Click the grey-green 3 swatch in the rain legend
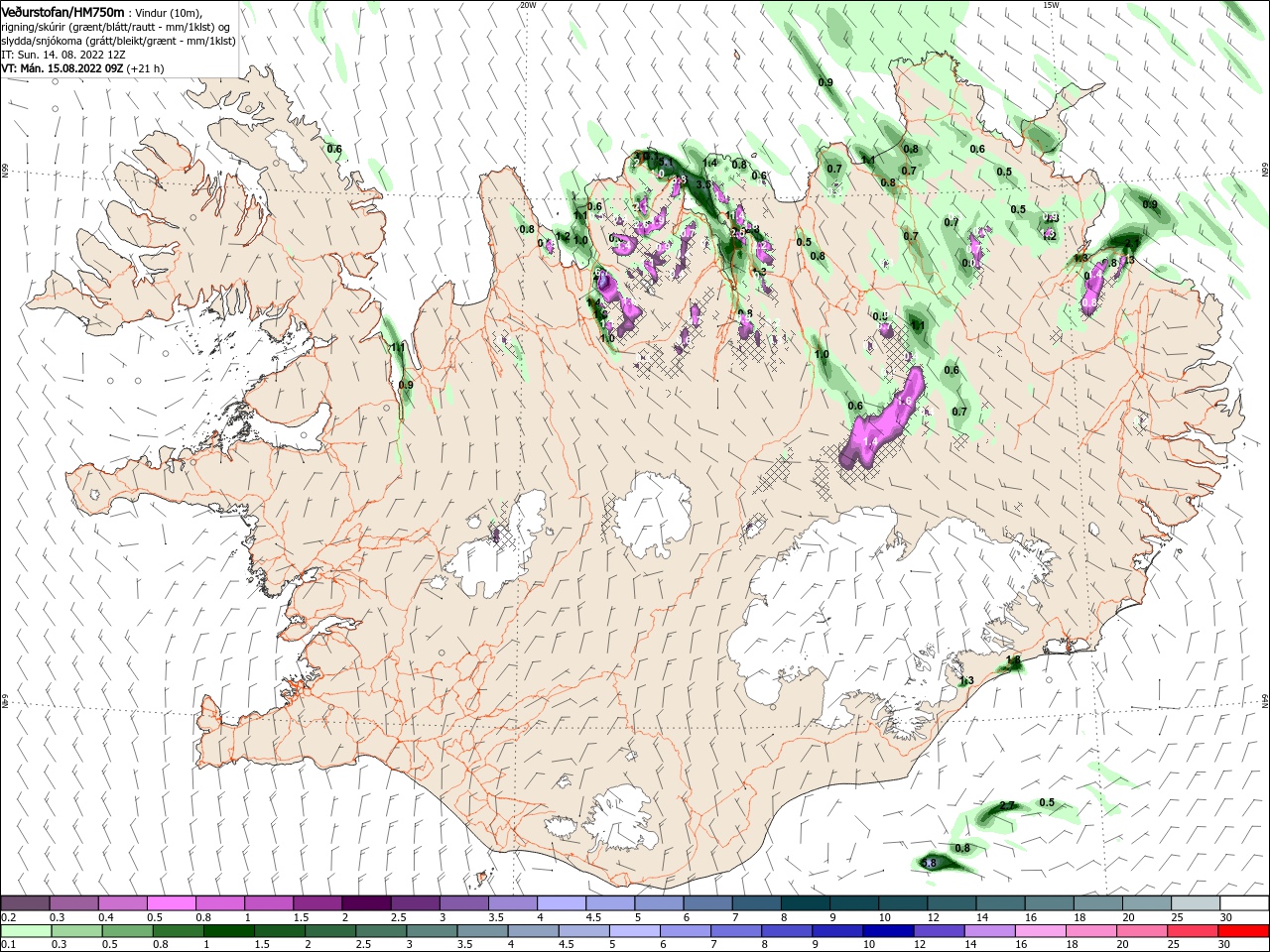This screenshot has height=952, width=1270. 432,931
